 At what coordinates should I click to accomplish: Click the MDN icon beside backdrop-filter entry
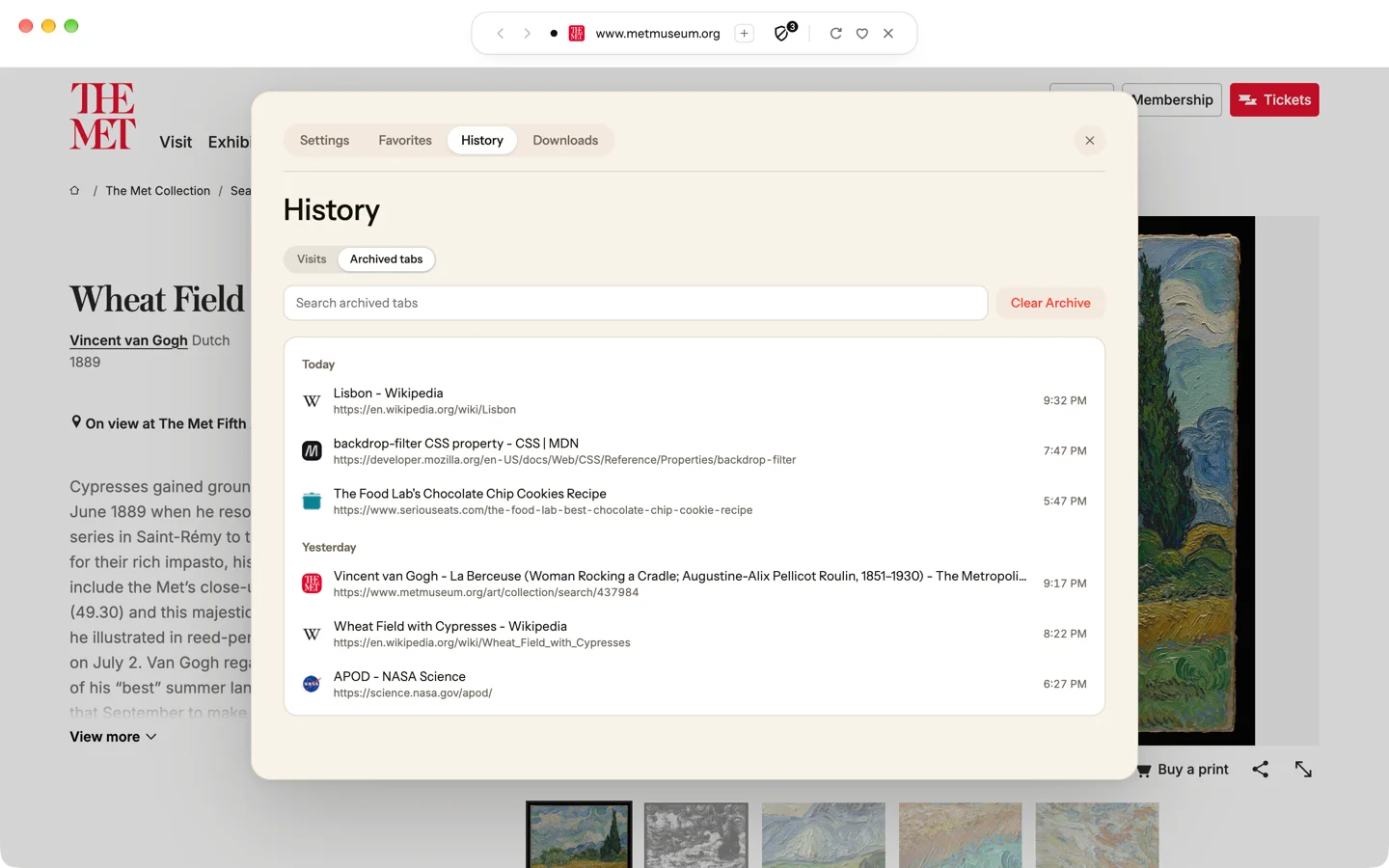click(x=312, y=451)
